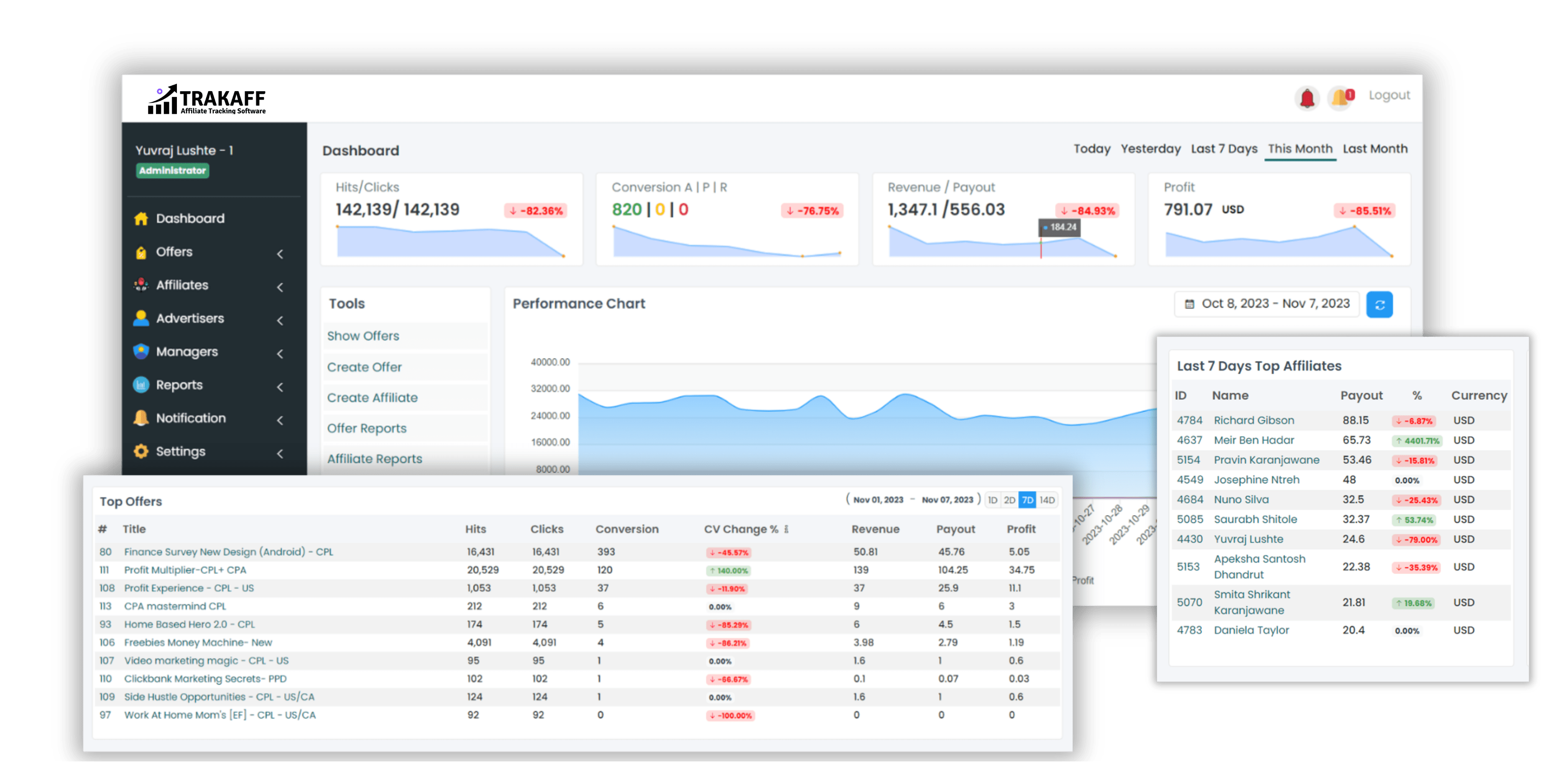Switch Top Offers to 14D view
Image resolution: width=1568 pixels, height=784 pixels.
pyautogui.click(x=1046, y=499)
